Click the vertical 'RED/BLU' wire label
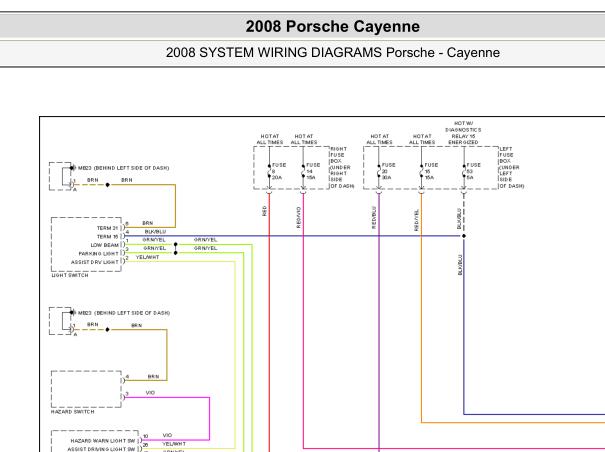605x452 pixels. (x=373, y=218)
